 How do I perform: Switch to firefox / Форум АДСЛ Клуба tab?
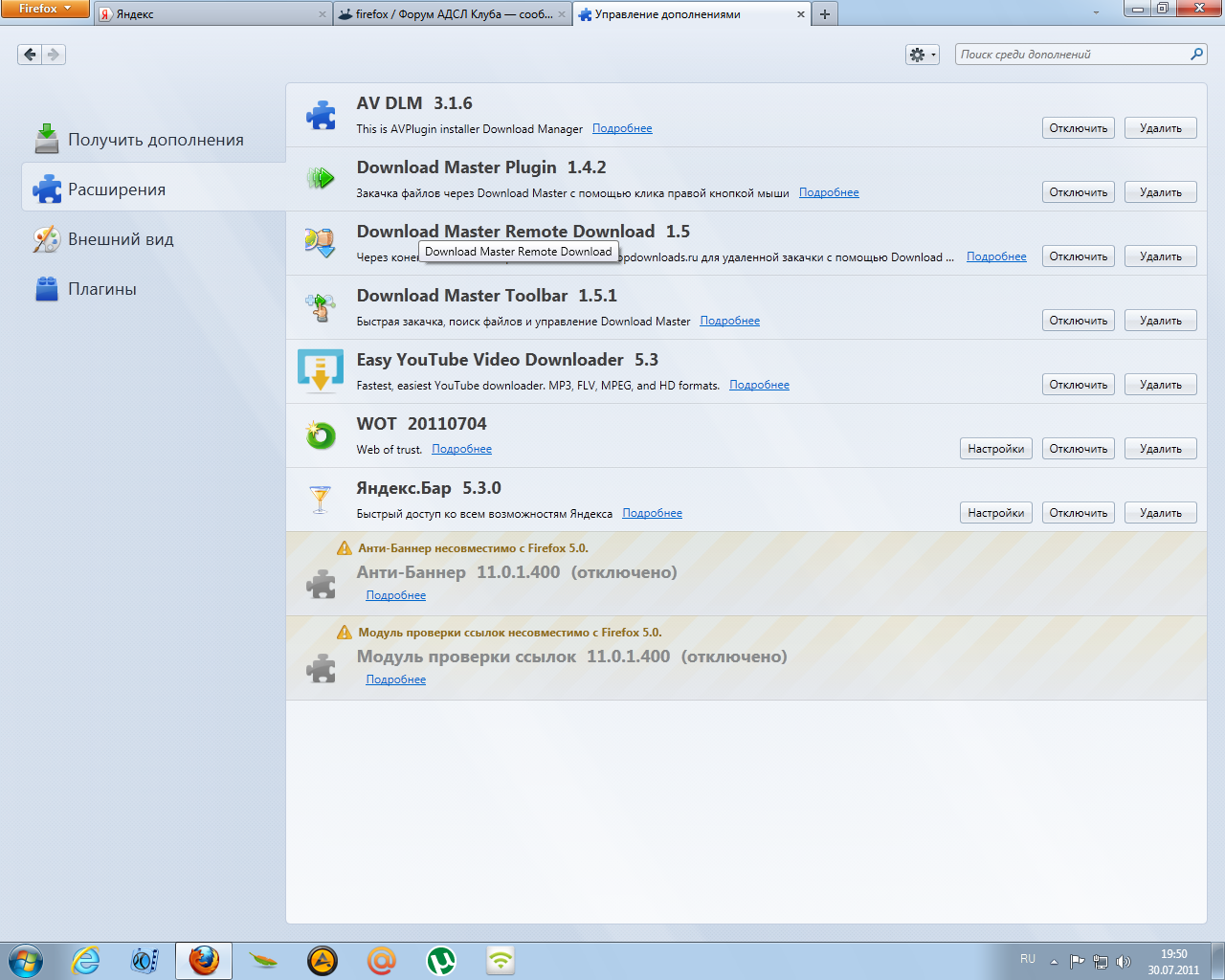453,14
